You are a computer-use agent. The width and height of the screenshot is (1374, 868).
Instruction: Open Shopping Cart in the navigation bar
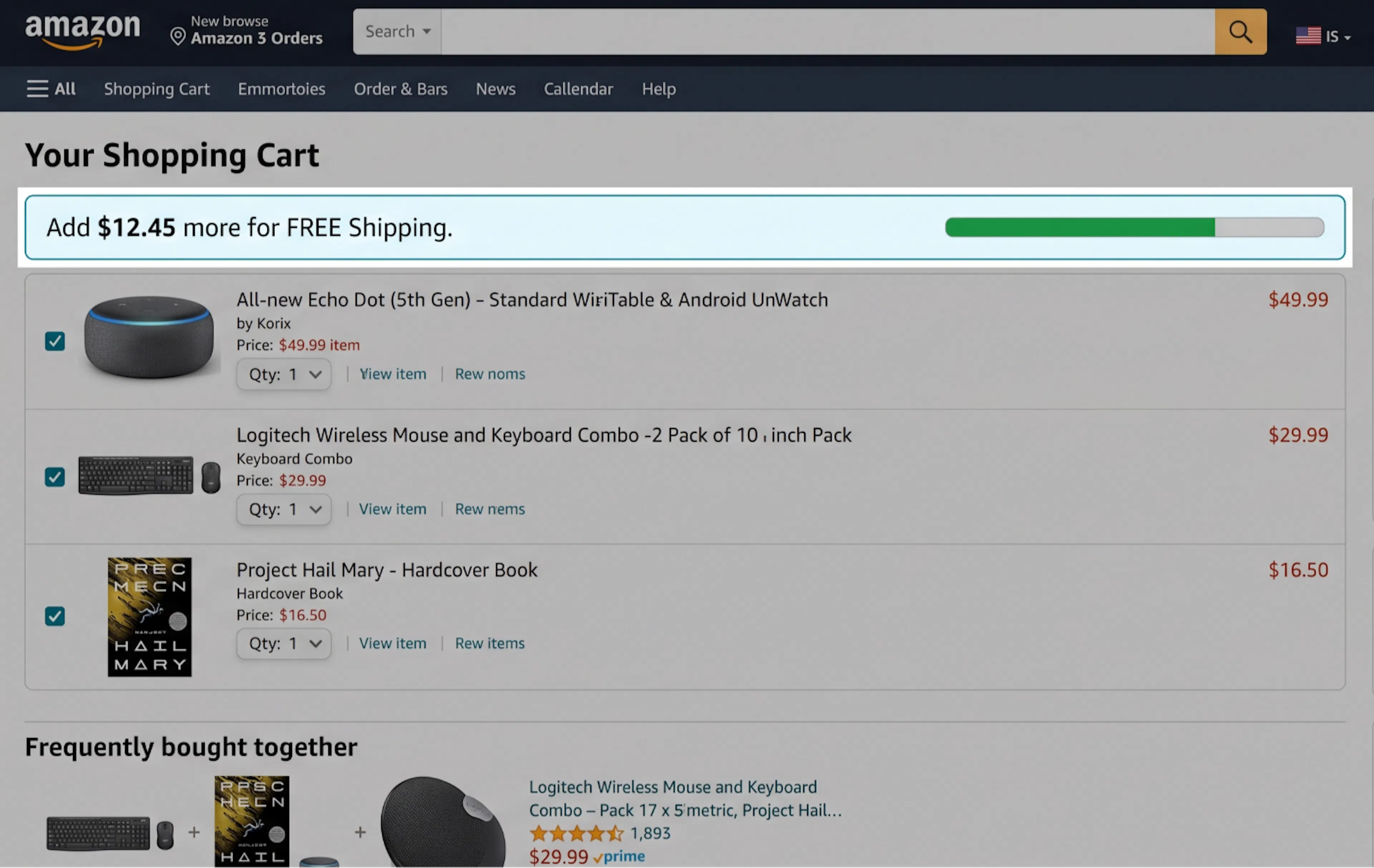[157, 89]
